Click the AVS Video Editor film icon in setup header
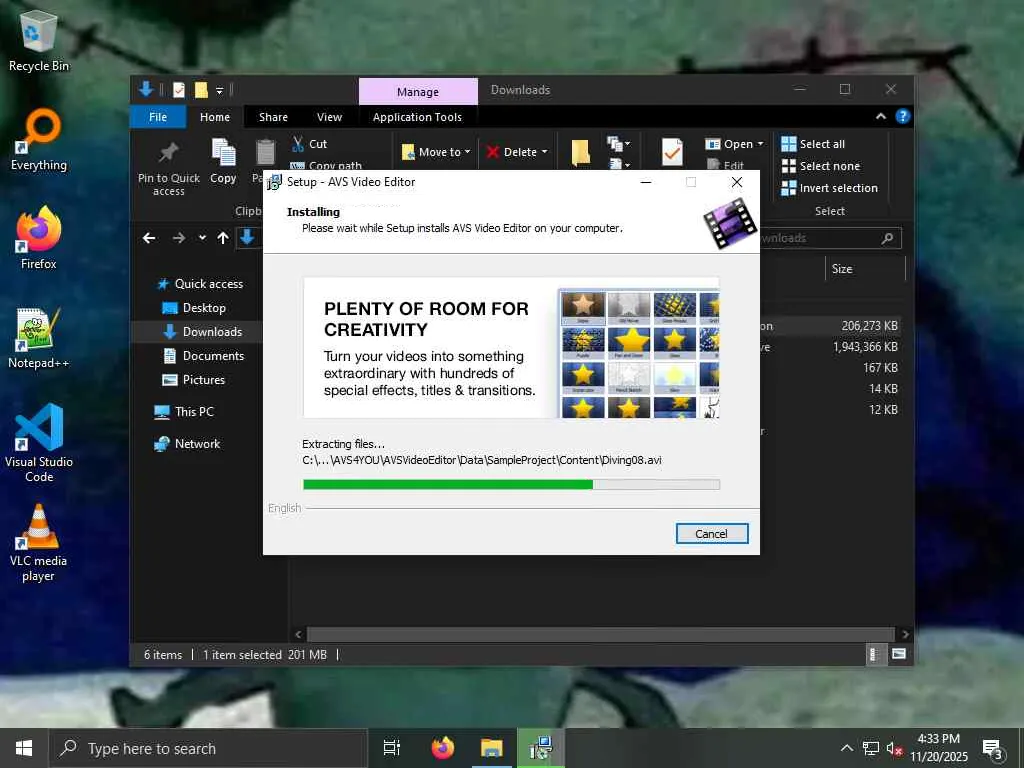 (x=729, y=223)
